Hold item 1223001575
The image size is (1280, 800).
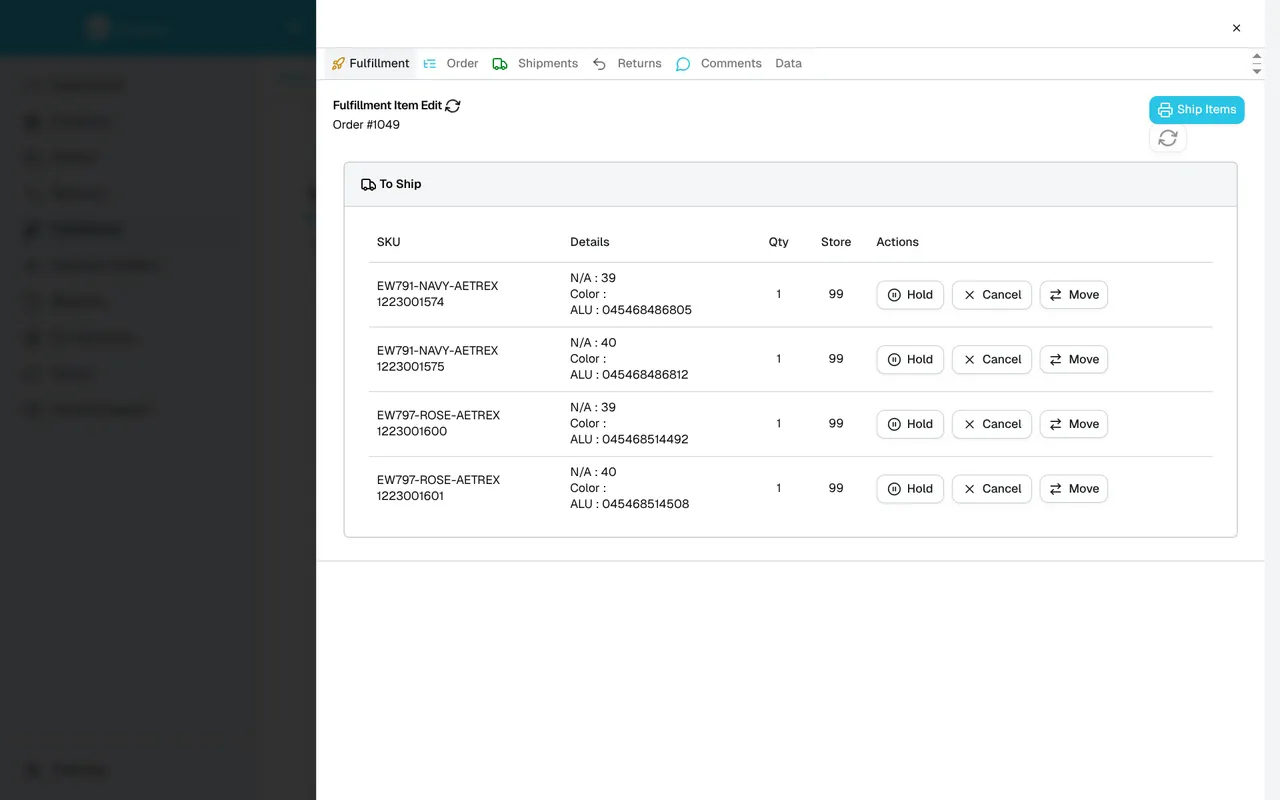point(910,359)
